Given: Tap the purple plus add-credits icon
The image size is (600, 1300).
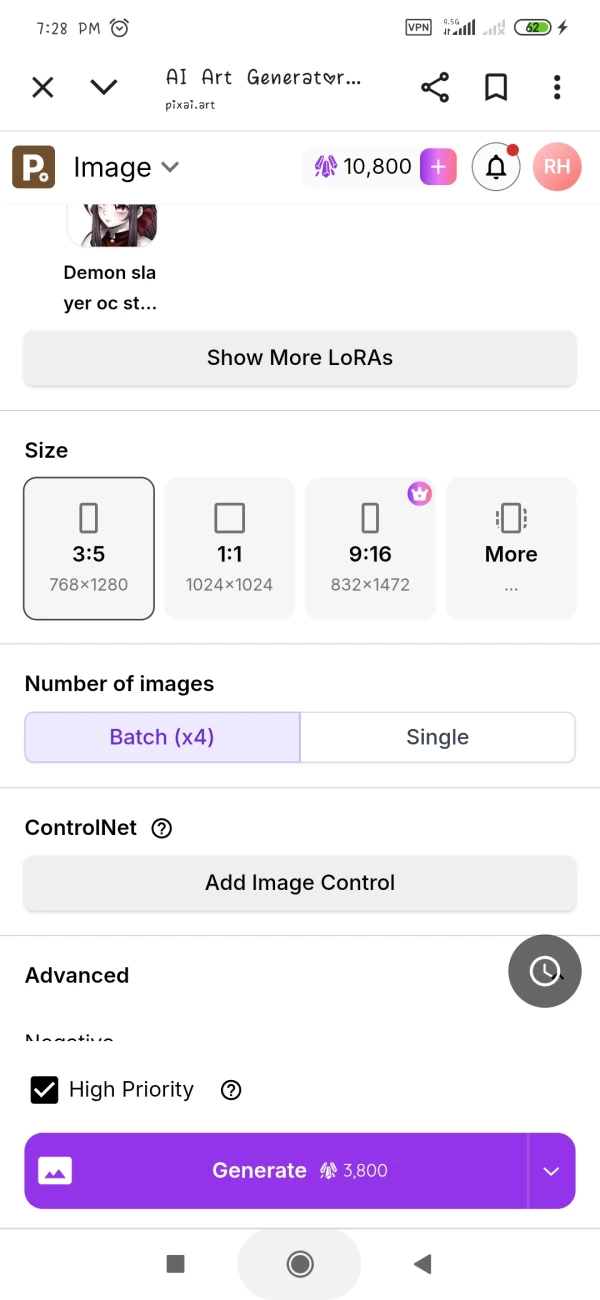Looking at the screenshot, I should tap(438, 167).
